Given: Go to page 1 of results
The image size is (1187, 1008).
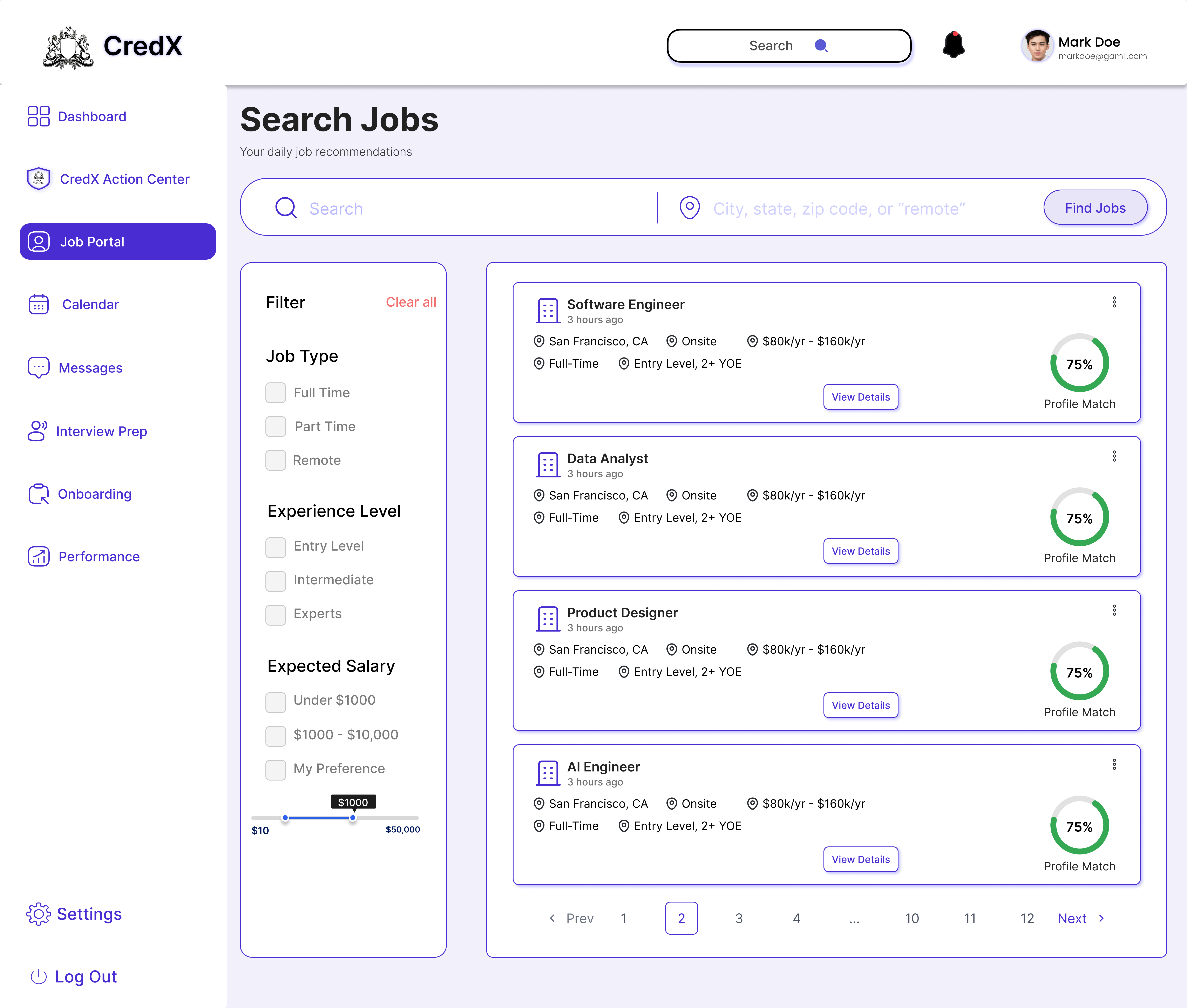Looking at the screenshot, I should (624, 918).
